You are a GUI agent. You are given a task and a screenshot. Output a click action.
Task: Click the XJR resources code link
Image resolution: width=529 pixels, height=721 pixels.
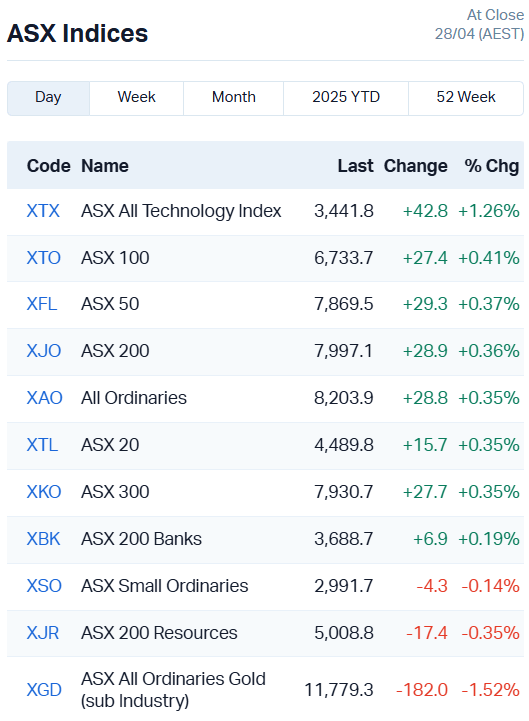coord(43,633)
